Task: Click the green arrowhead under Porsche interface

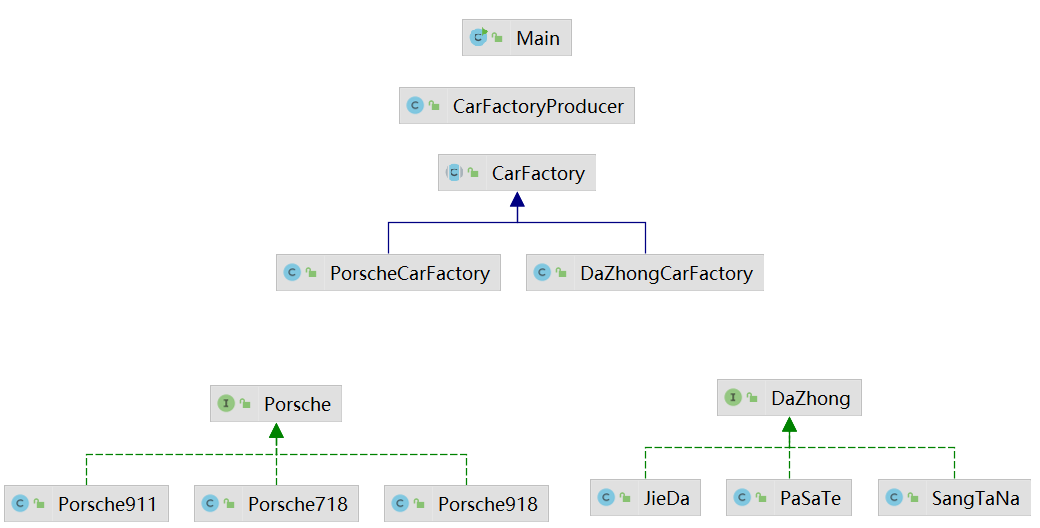Action: (x=277, y=430)
